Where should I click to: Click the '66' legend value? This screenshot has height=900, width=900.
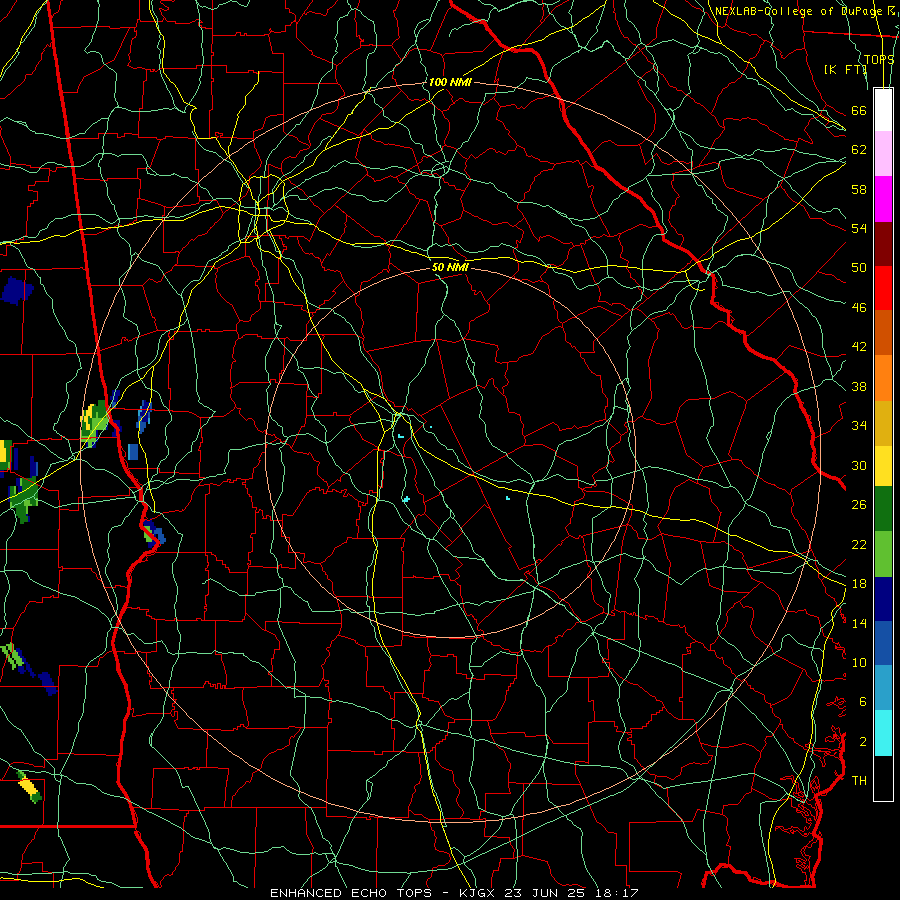pyautogui.click(x=859, y=111)
